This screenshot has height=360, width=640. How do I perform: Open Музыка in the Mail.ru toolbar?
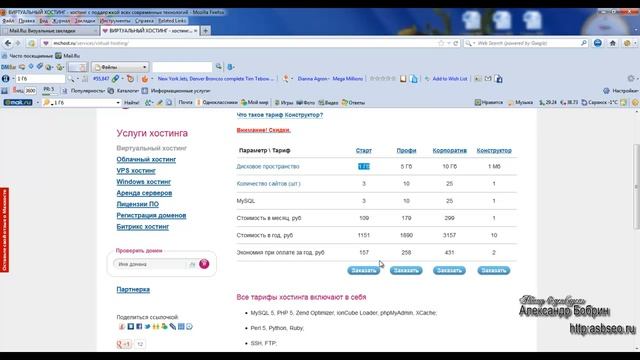pyautogui.click(x=520, y=102)
